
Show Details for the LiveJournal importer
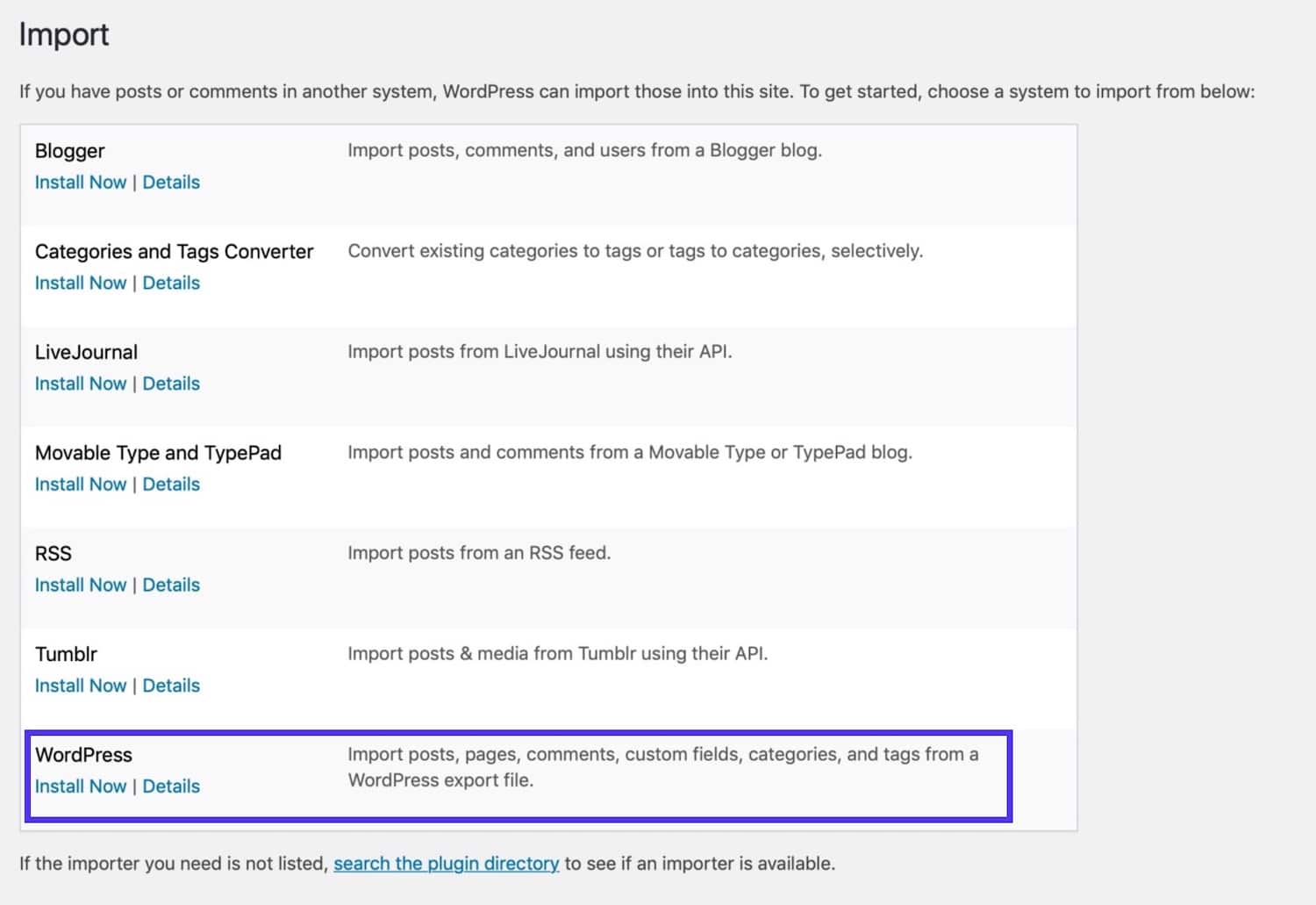pos(171,384)
